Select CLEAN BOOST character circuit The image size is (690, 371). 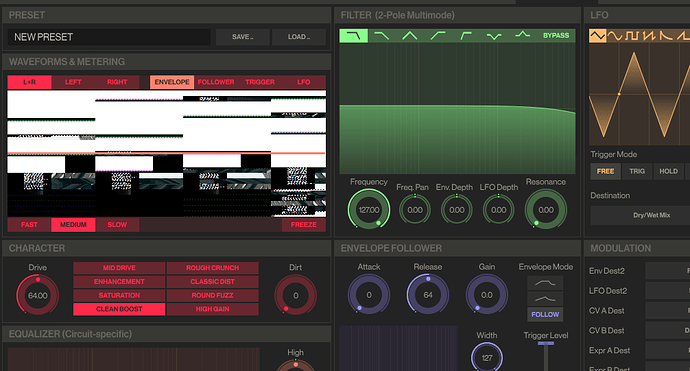(119, 309)
